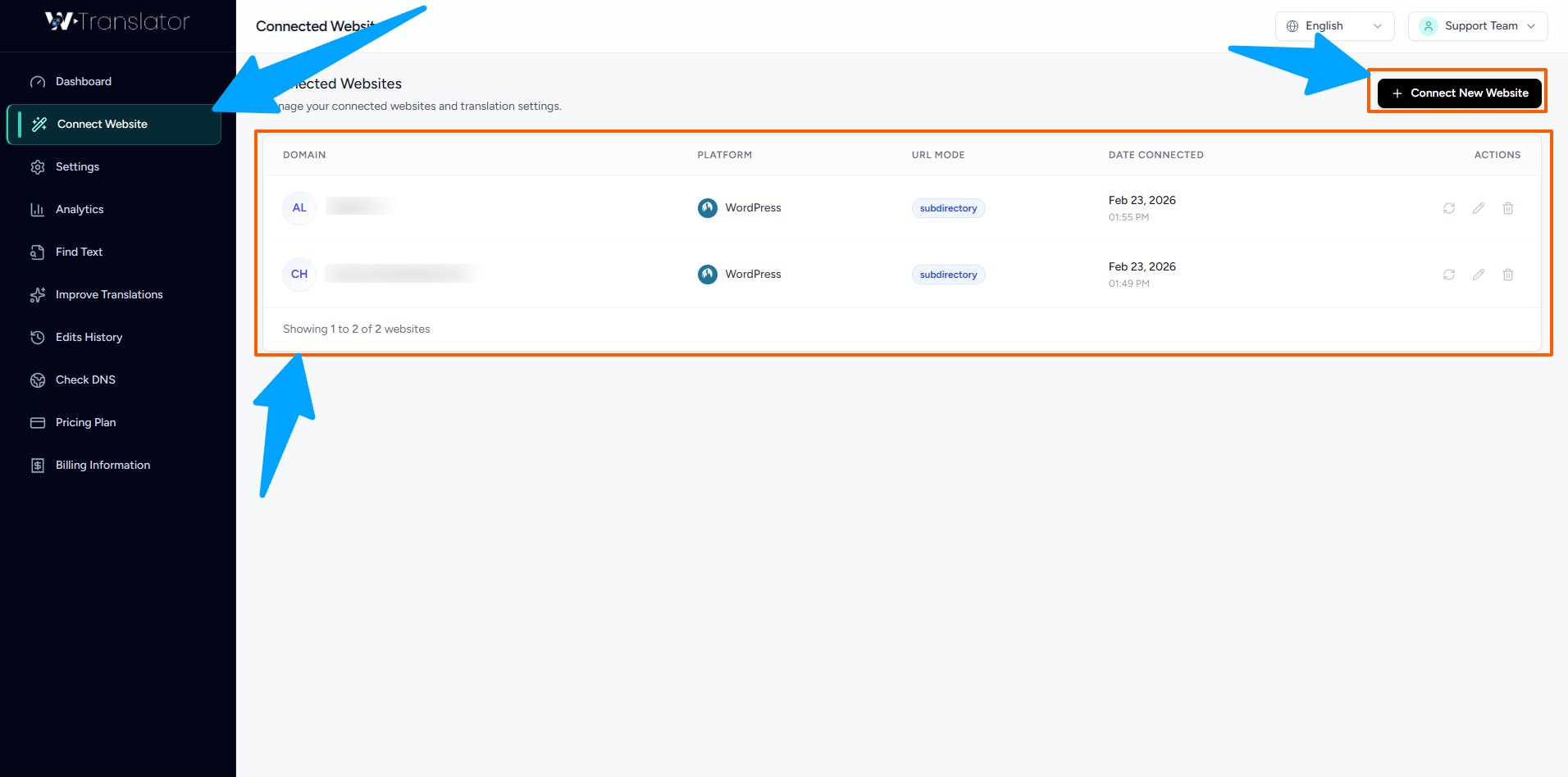Click the AL avatar badge
The width and height of the screenshot is (1568, 777).
click(x=299, y=208)
